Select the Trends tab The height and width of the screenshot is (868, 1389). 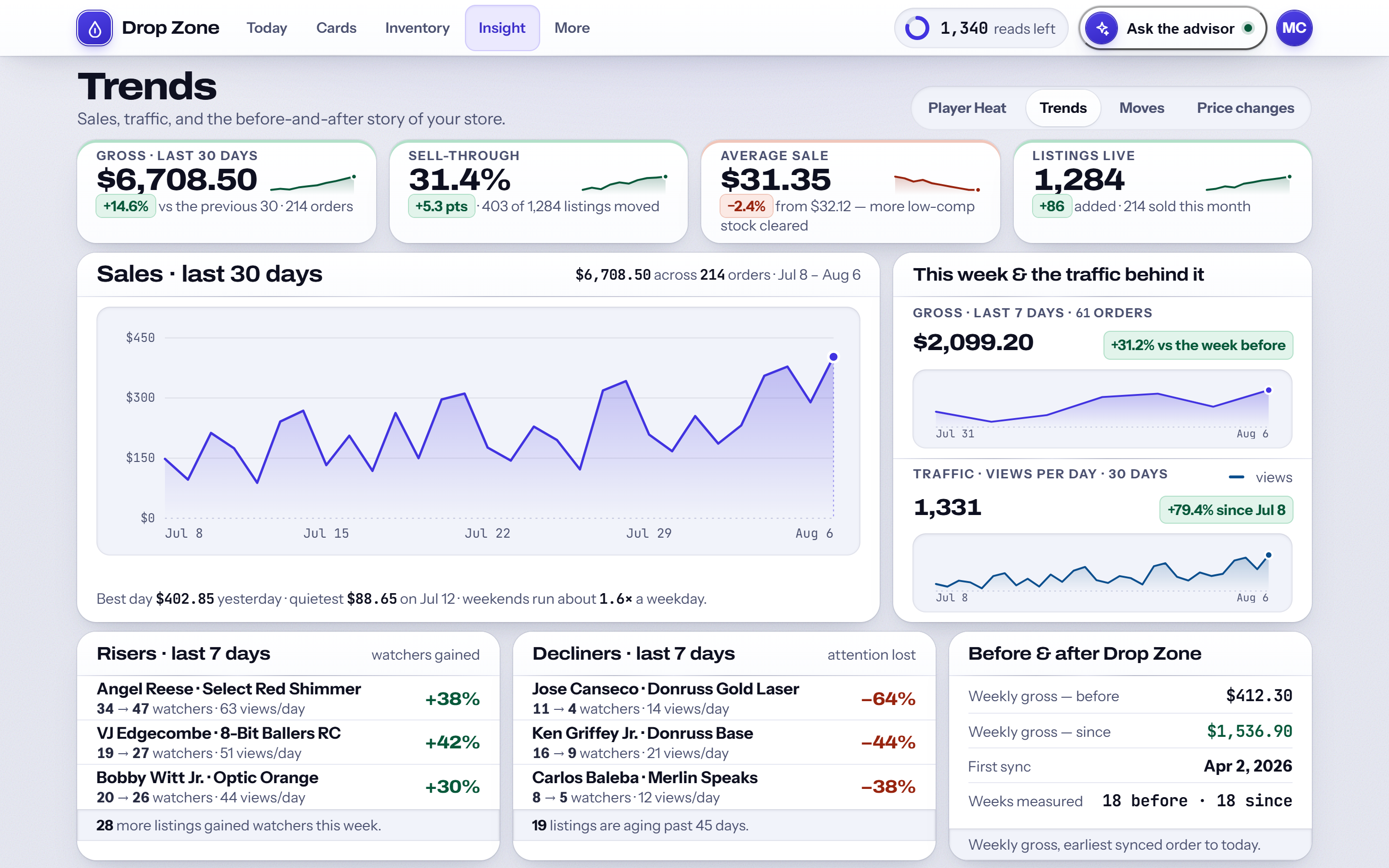1062,108
